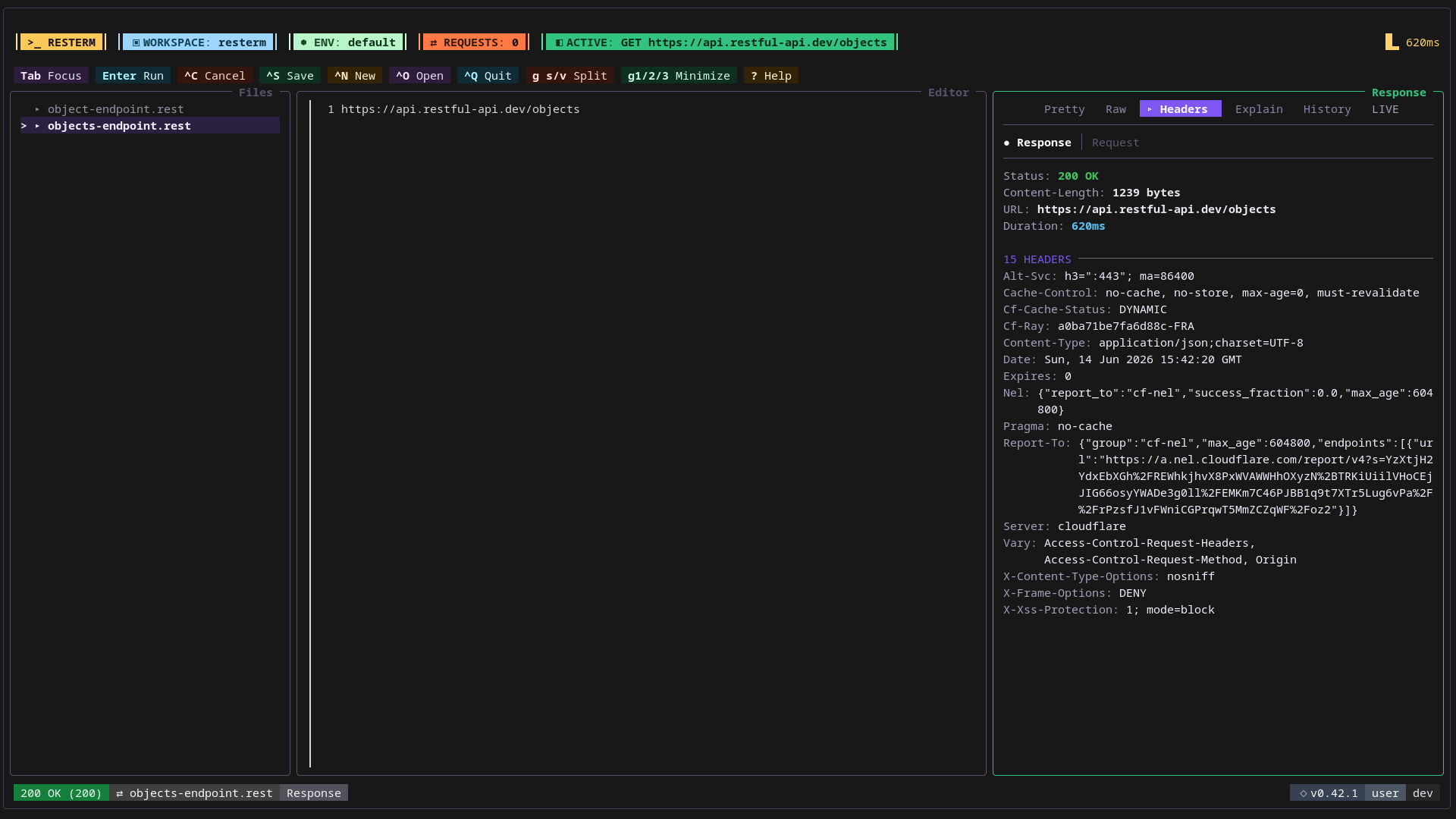Click the ^Q Quit button

coord(488,76)
